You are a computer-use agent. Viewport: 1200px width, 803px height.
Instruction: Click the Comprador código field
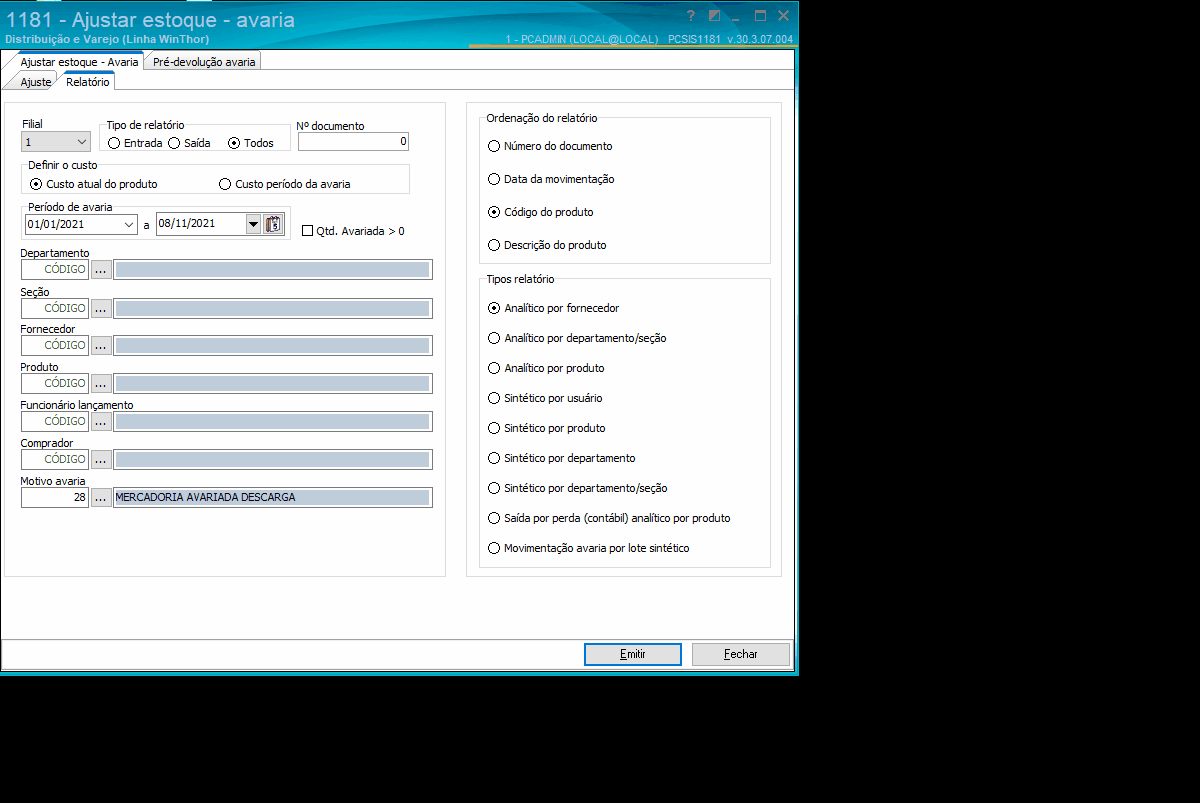(55, 459)
